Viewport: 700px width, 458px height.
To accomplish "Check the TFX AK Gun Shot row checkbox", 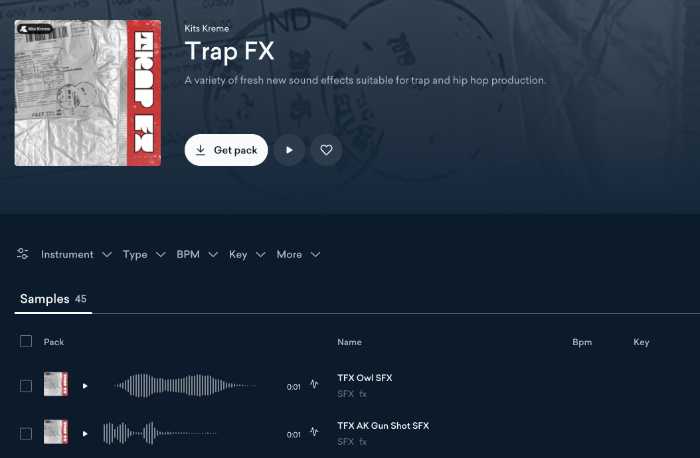I will [x=26, y=433].
